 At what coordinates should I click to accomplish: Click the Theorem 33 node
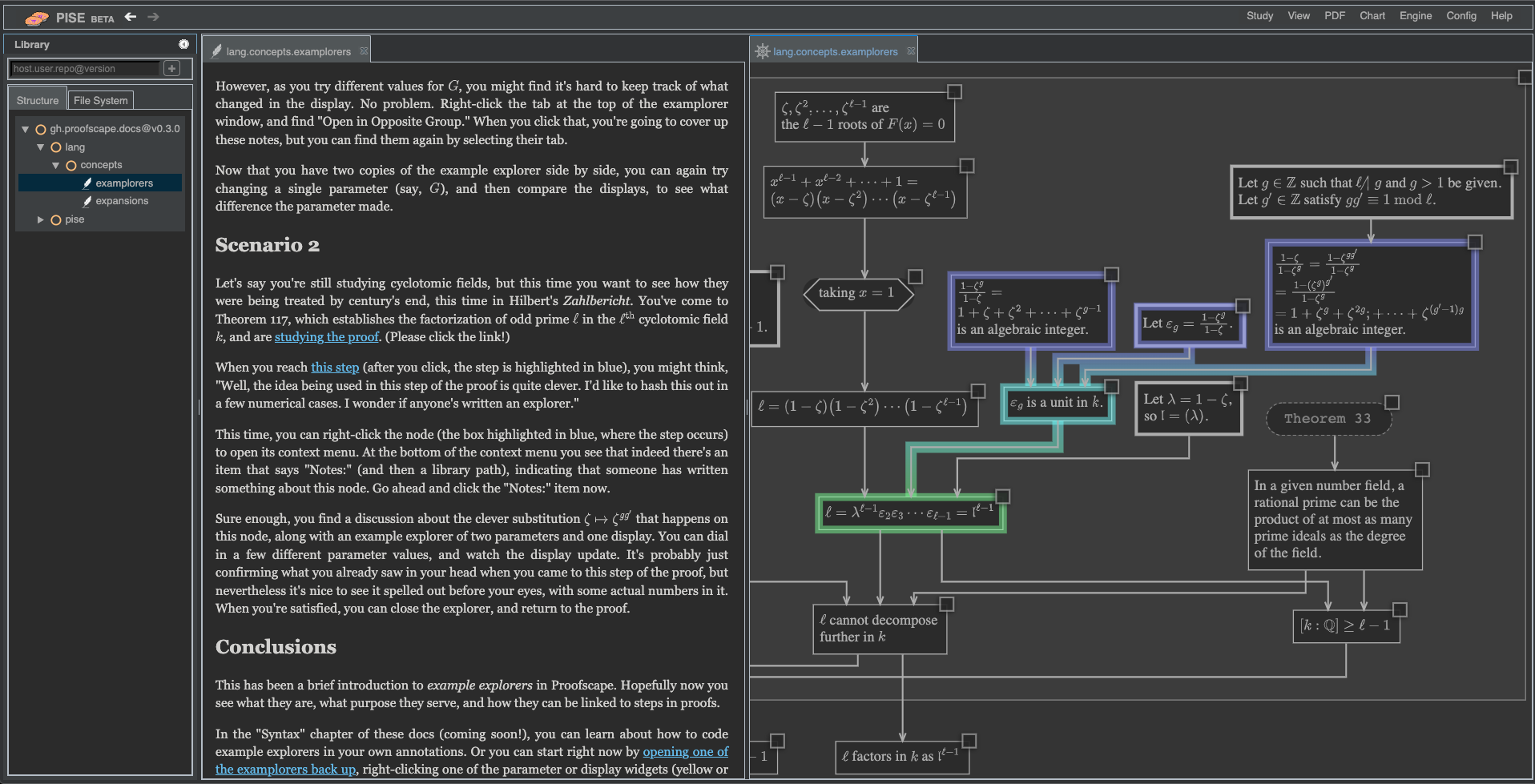click(x=1328, y=419)
